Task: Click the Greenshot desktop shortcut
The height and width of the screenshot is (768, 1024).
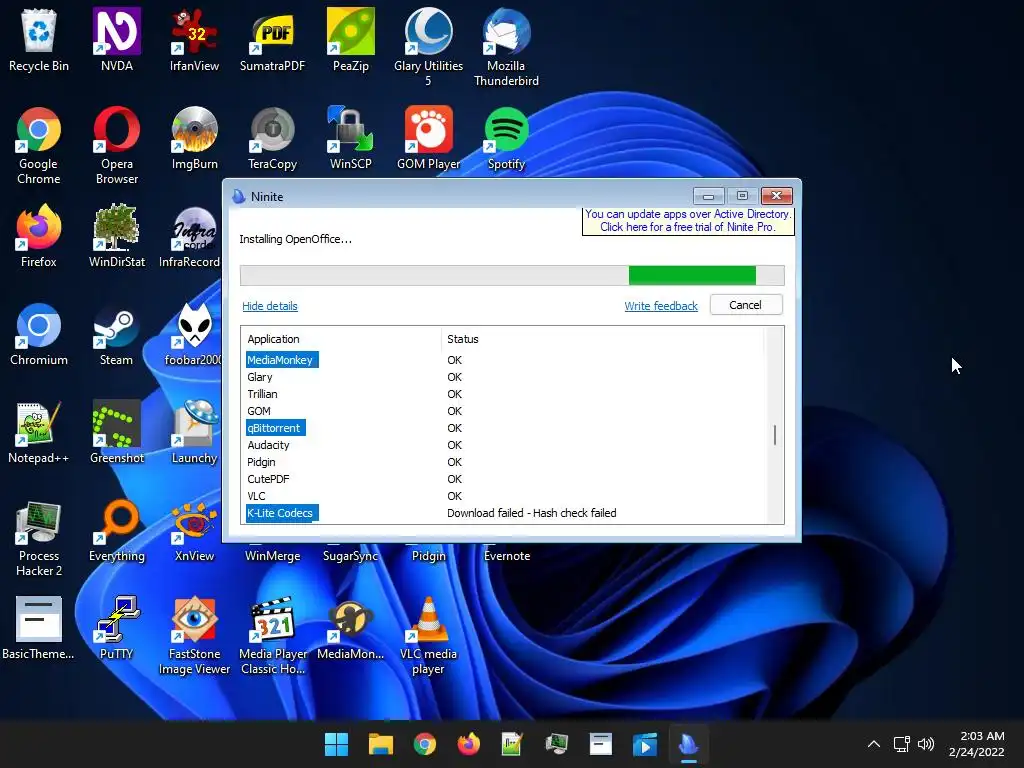Action: click(117, 432)
